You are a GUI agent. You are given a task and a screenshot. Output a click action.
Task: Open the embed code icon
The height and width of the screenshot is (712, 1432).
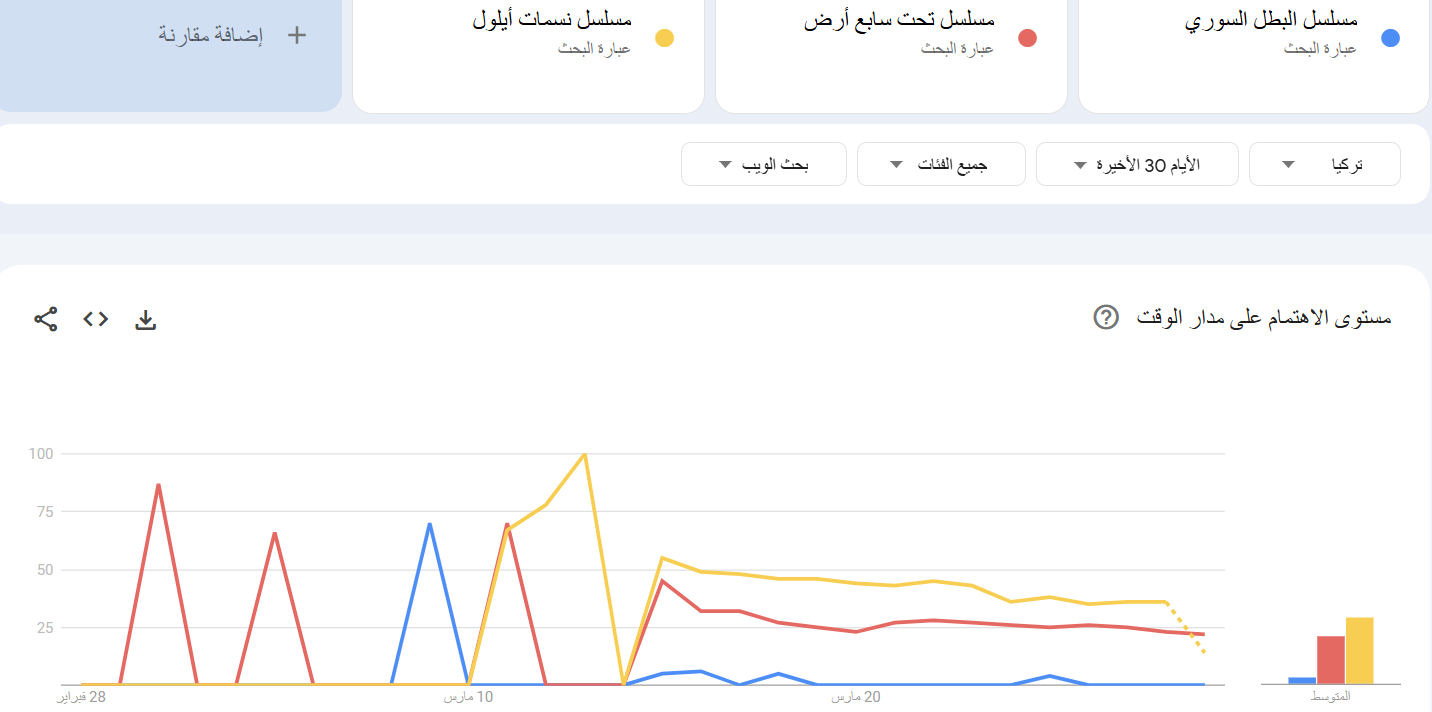tap(96, 320)
